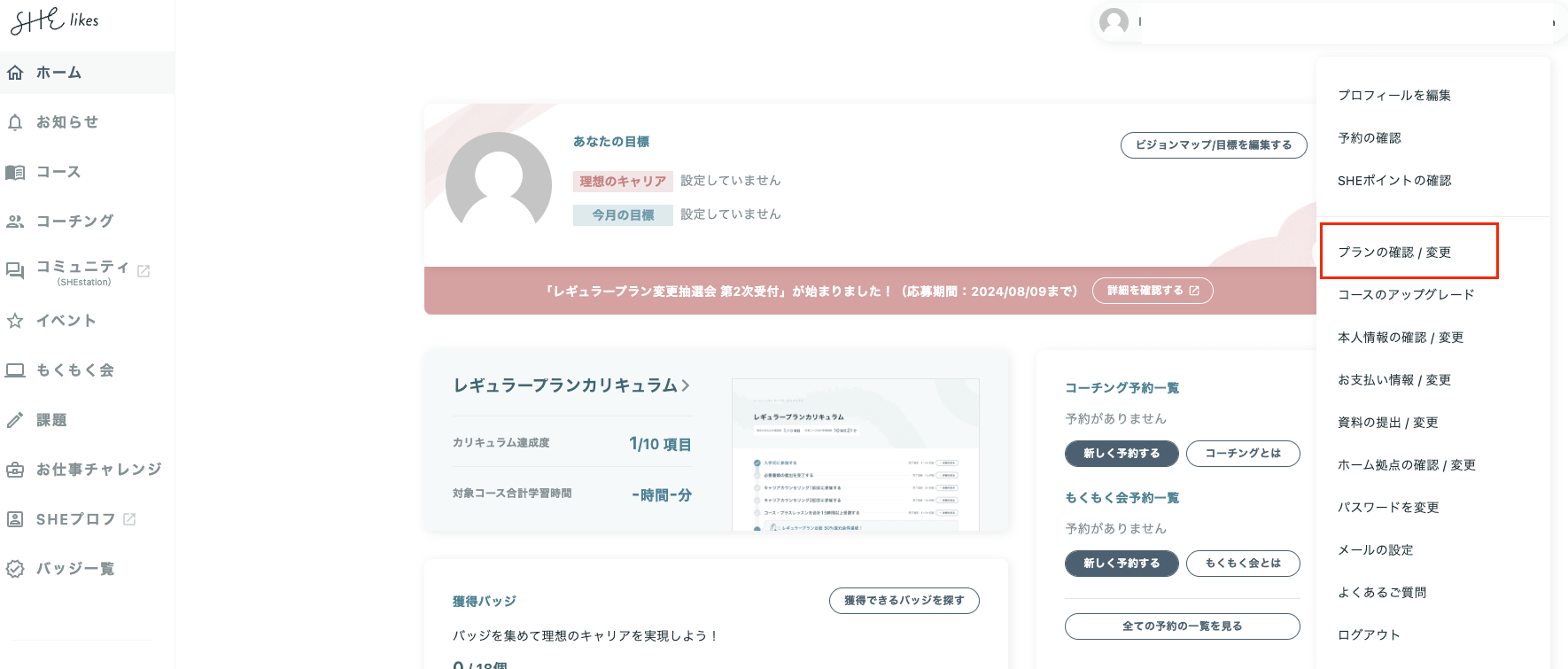Choose ログアウト from the user menu
Image resolution: width=1568 pixels, height=669 pixels.
click(x=1370, y=635)
